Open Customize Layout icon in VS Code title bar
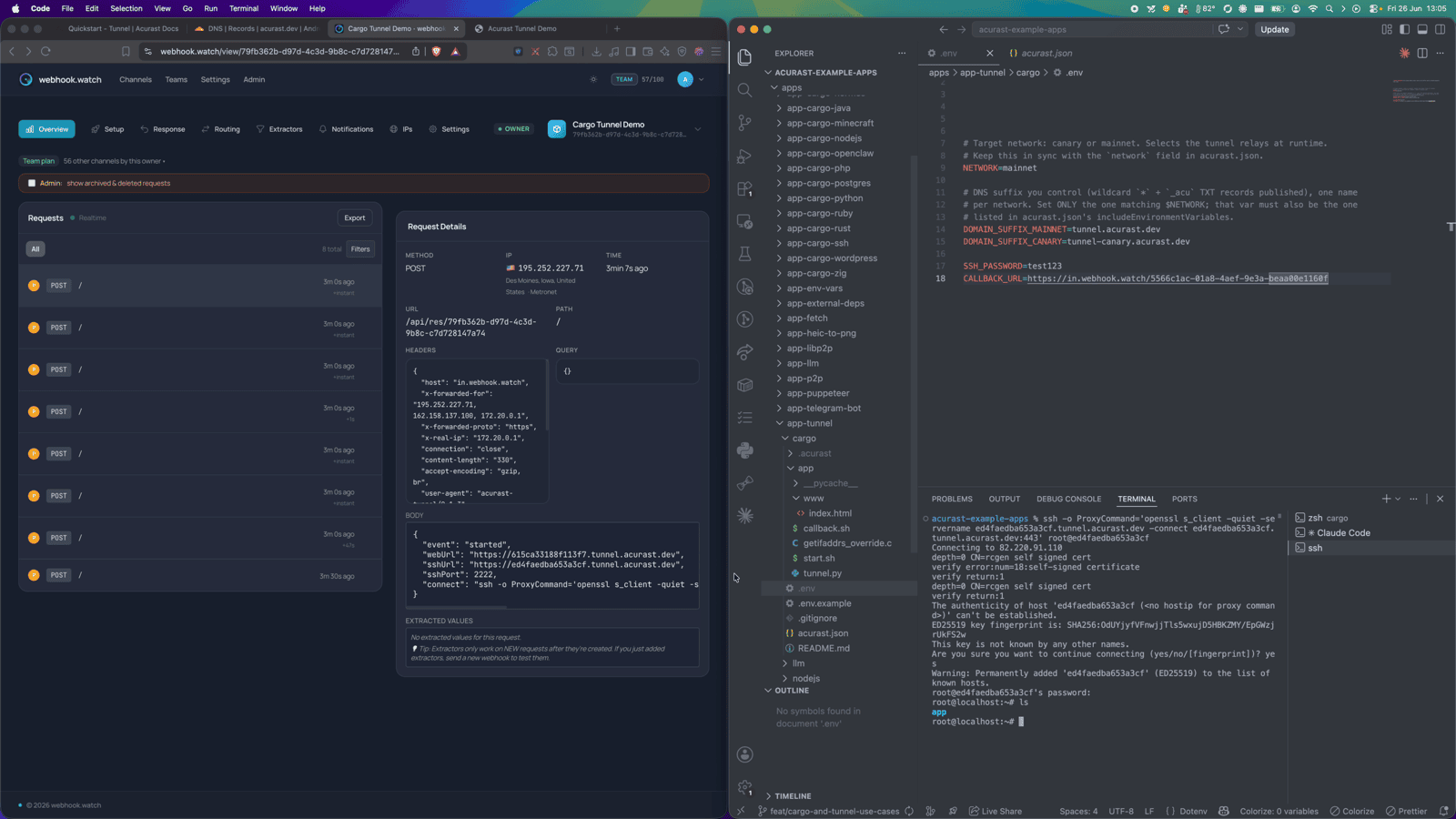 (1387, 29)
